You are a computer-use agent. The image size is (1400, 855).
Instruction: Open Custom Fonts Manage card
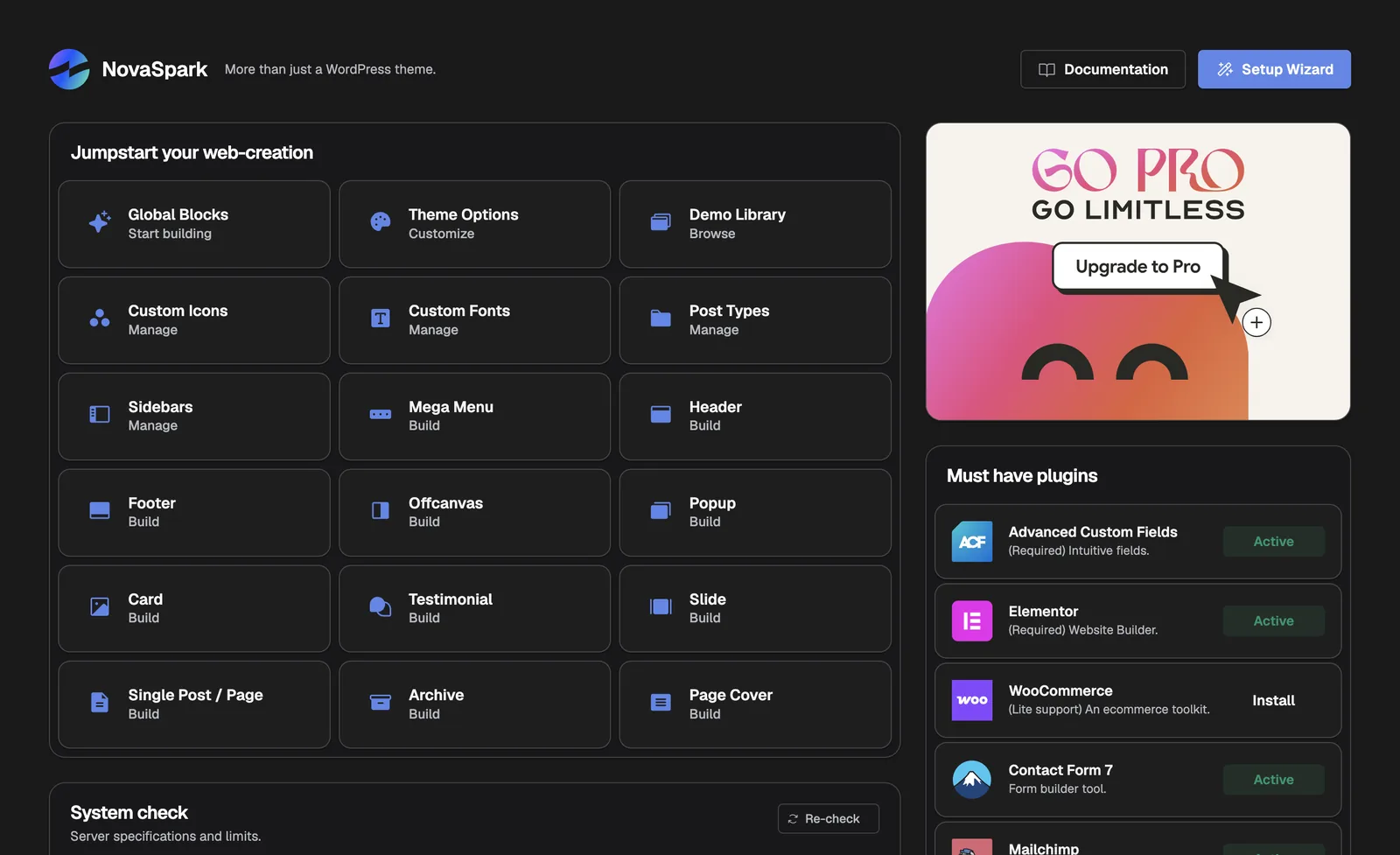click(x=474, y=320)
